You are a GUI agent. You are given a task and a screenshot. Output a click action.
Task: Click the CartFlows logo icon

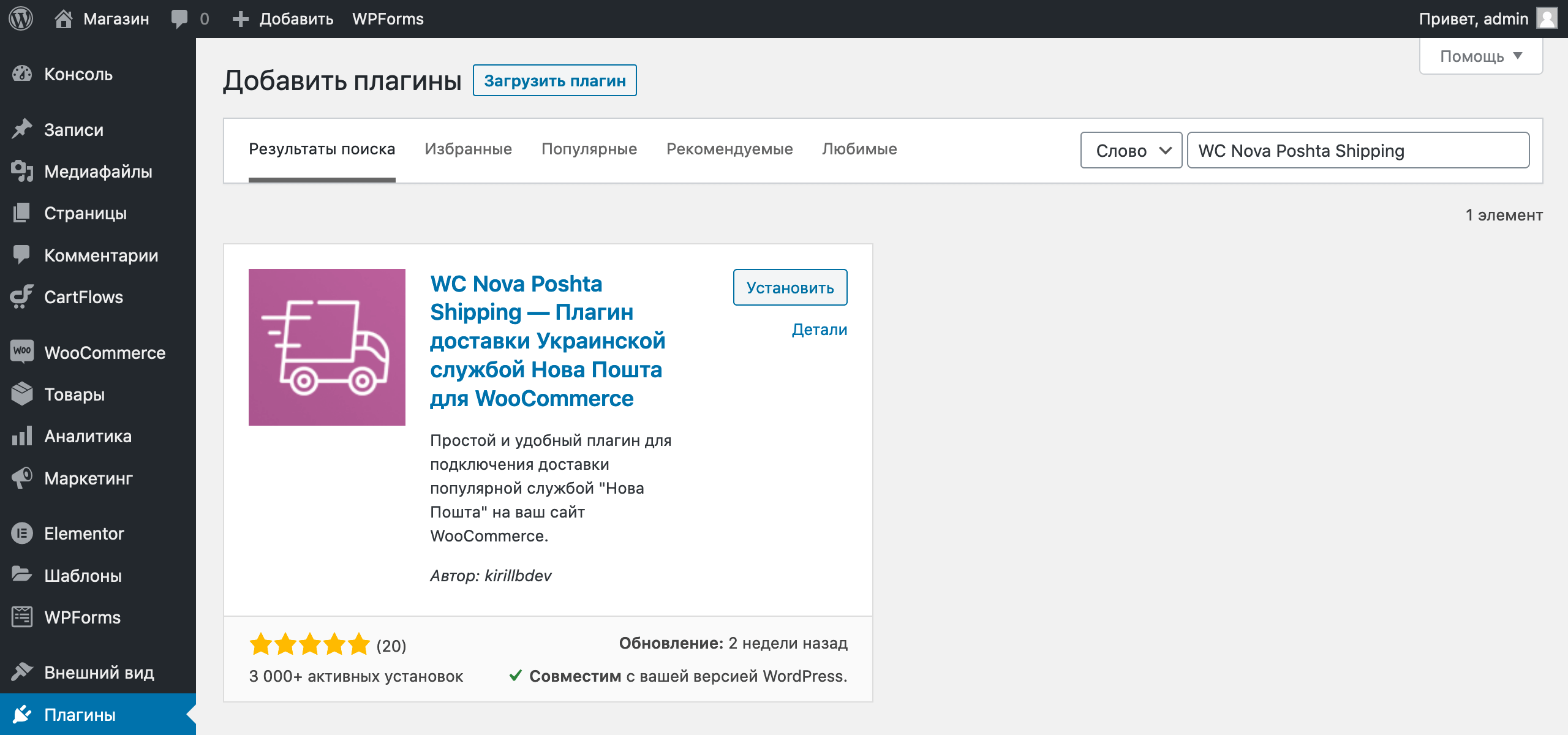pyautogui.click(x=22, y=296)
